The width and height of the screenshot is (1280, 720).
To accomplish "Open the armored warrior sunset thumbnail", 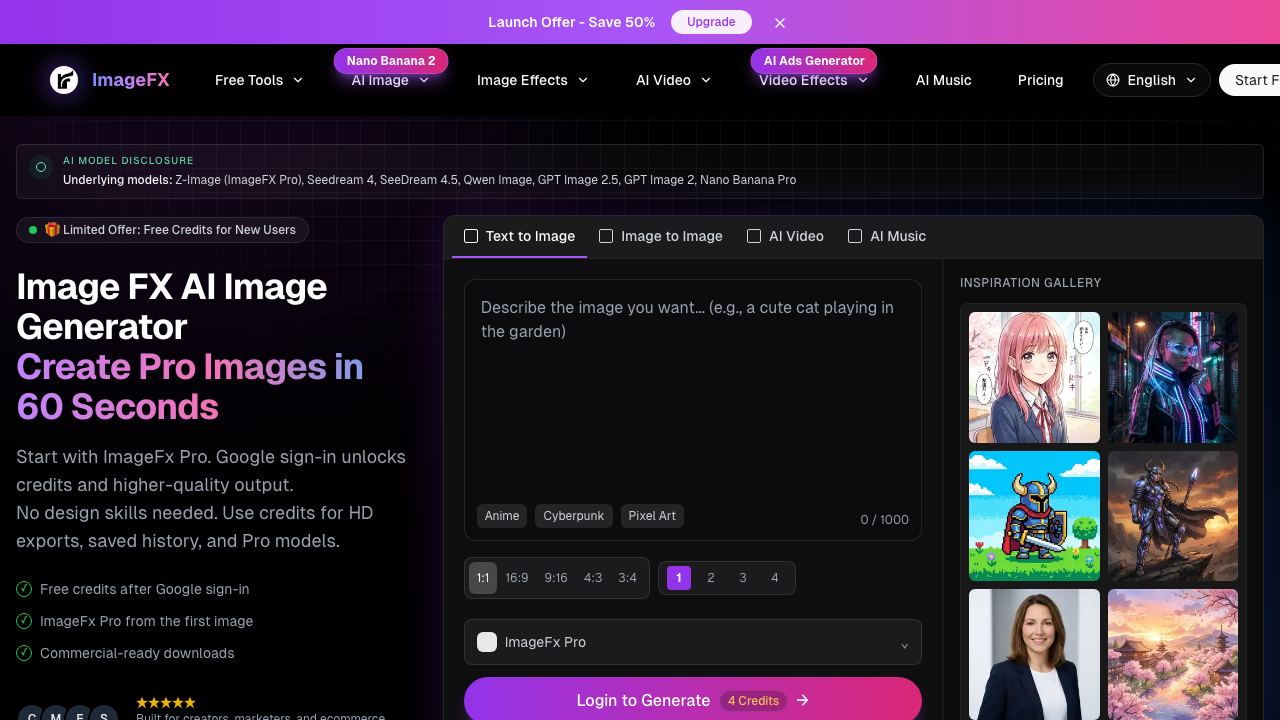I will (x=1173, y=516).
